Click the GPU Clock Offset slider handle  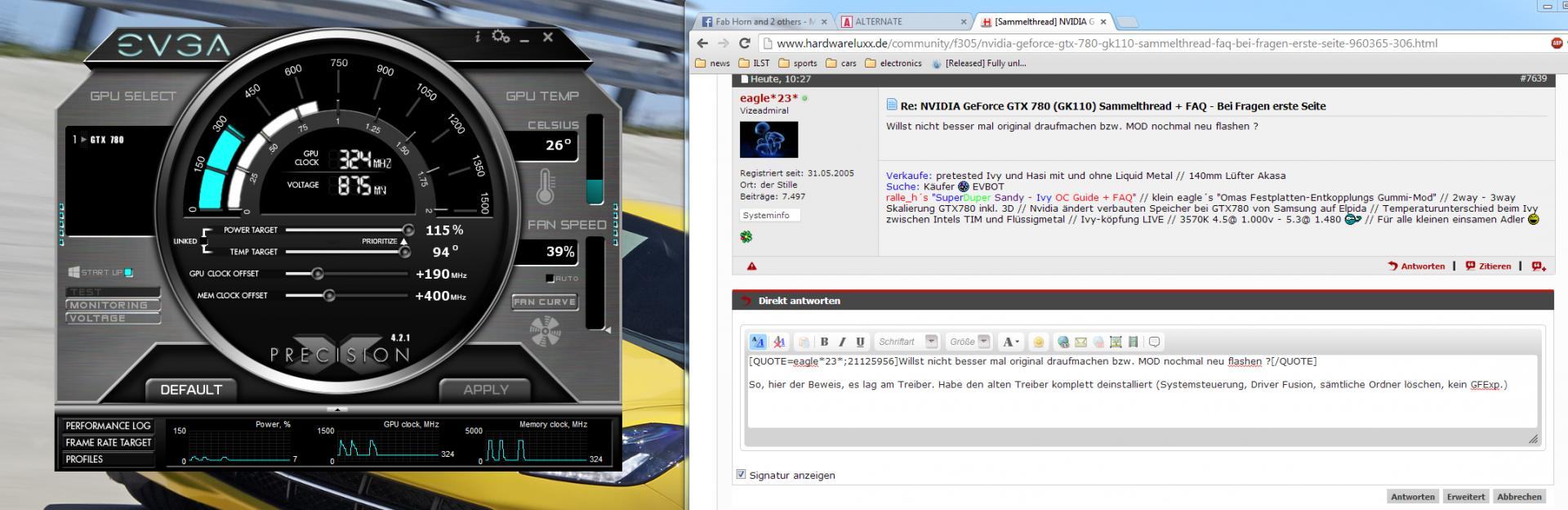(x=317, y=274)
